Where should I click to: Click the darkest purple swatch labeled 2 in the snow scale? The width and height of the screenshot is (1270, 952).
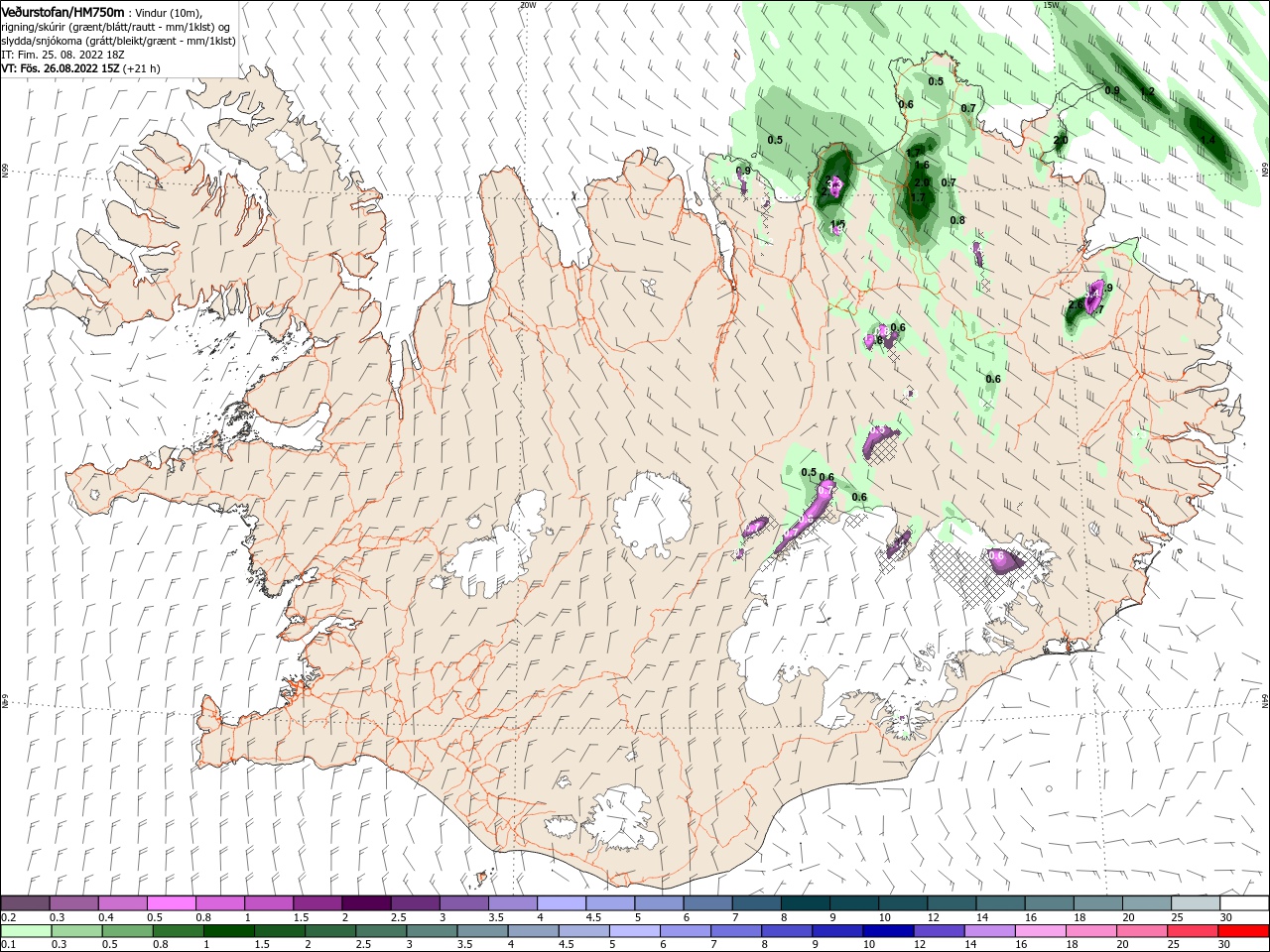click(365, 903)
